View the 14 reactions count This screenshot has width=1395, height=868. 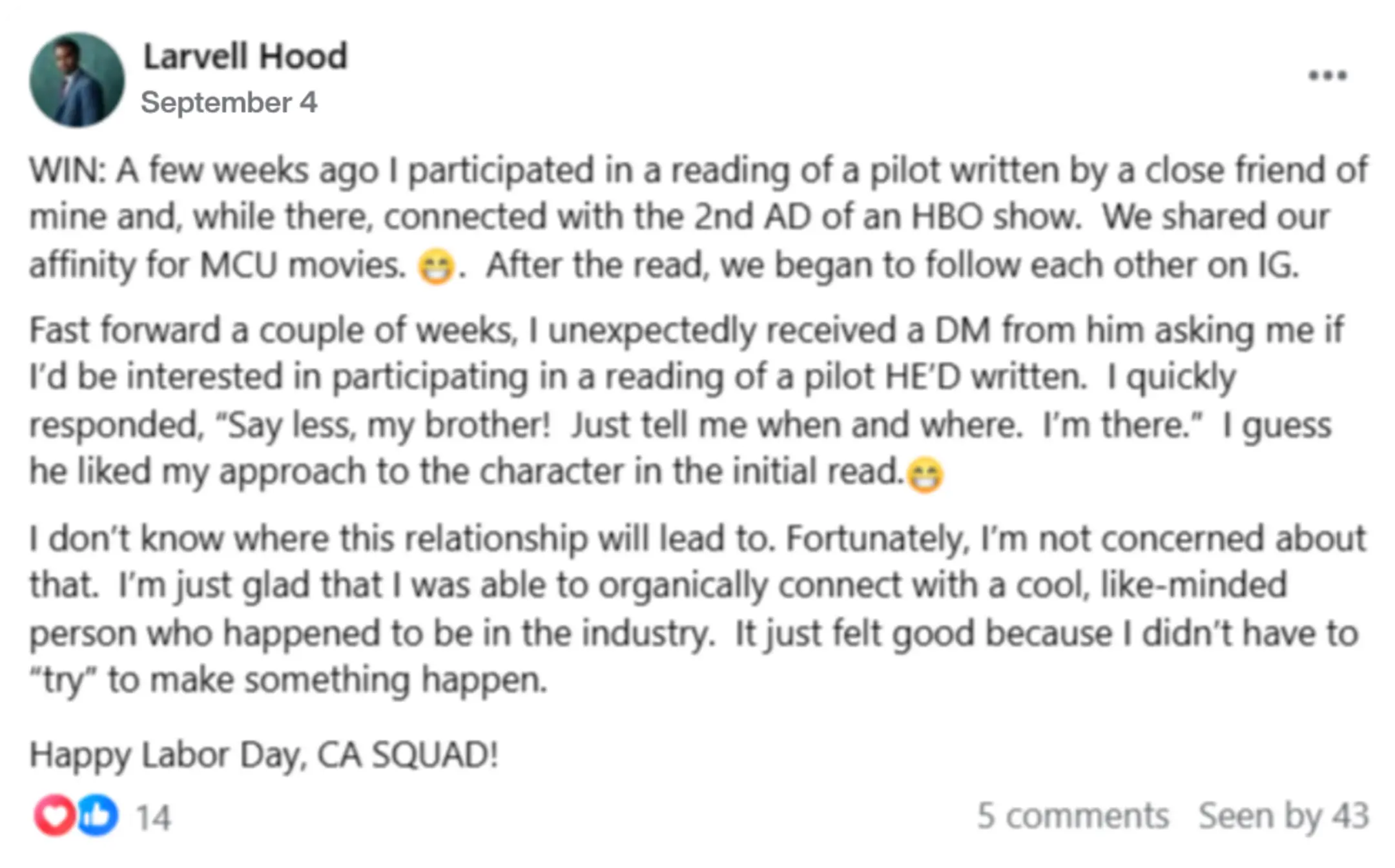(x=154, y=817)
